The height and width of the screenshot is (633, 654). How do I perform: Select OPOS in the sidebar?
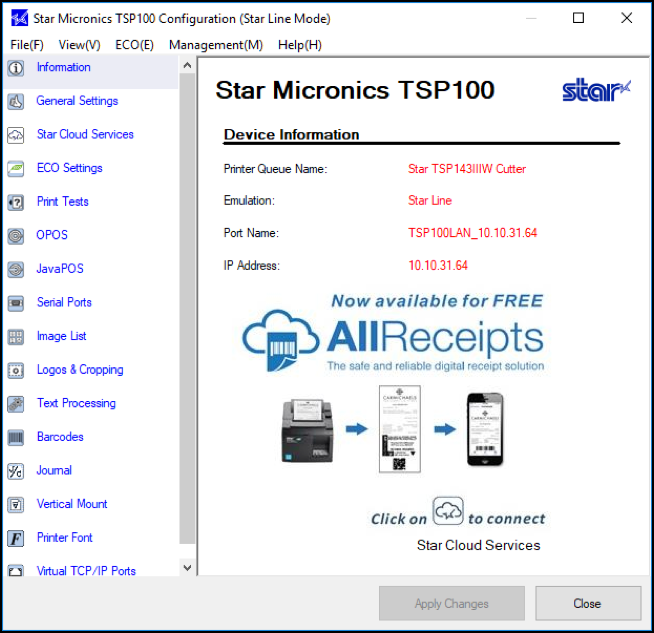(x=52, y=235)
